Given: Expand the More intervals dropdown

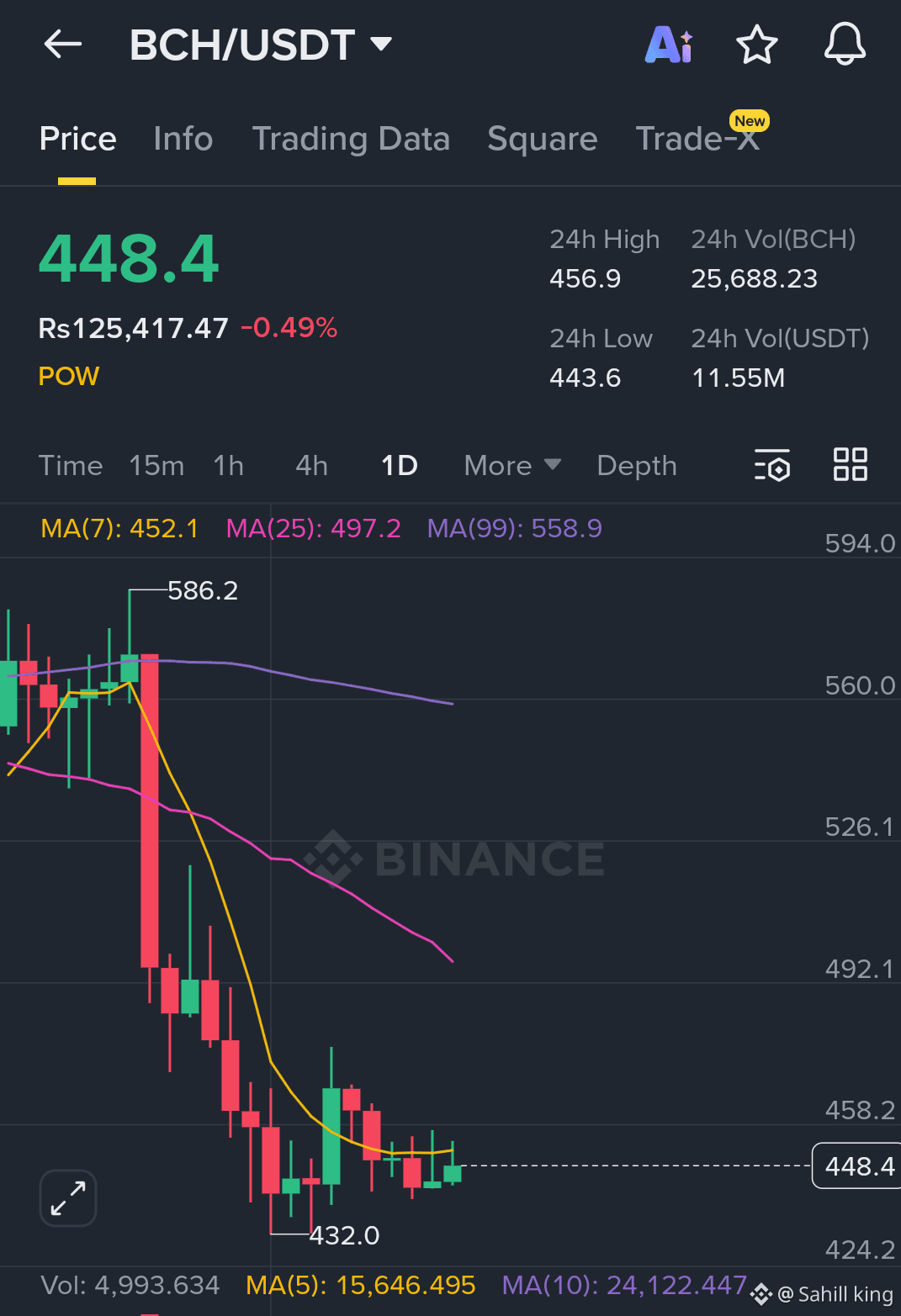Looking at the screenshot, I should (x=512, y=465).
